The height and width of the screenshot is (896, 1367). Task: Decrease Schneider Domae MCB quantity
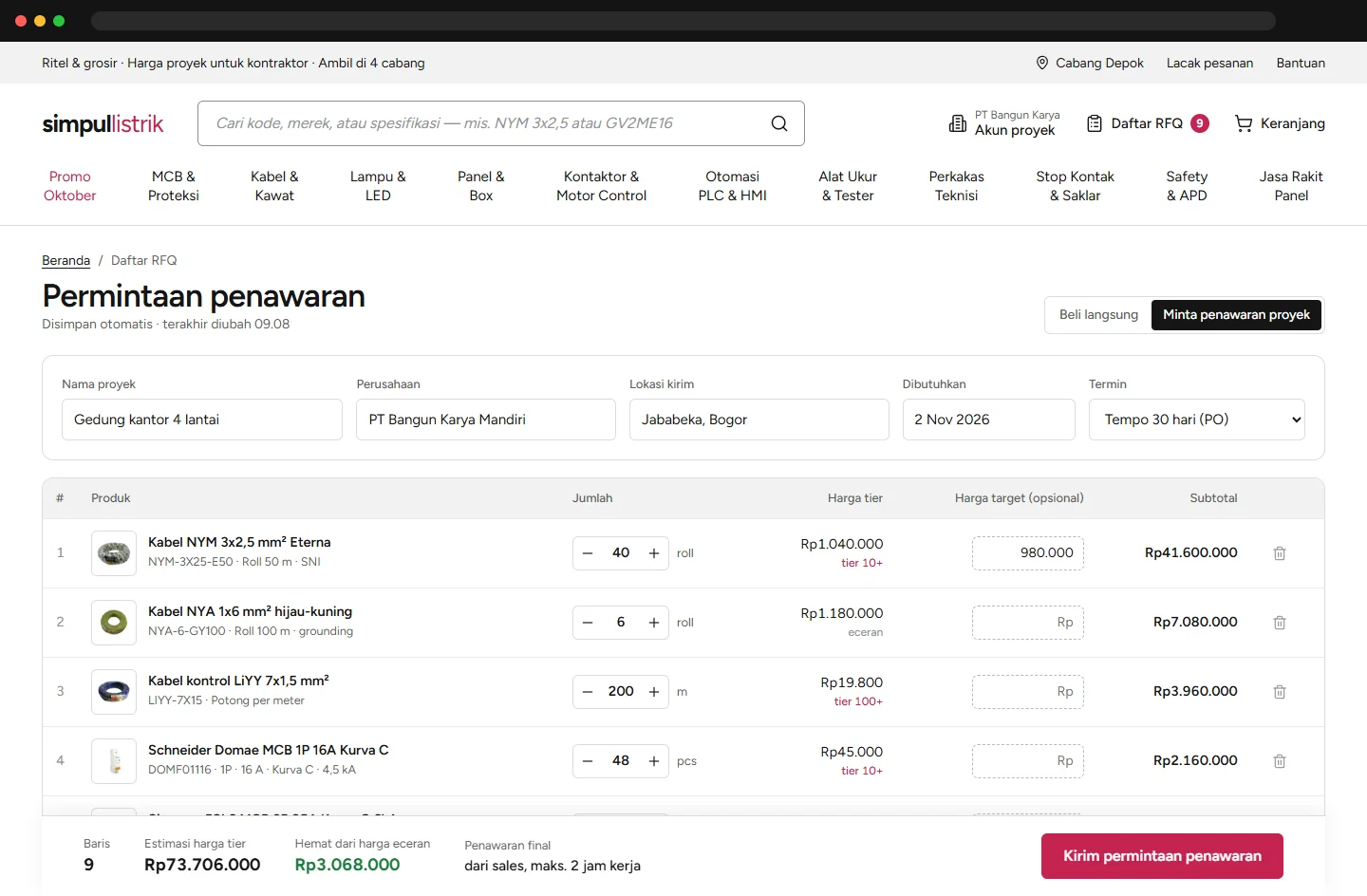588,761
